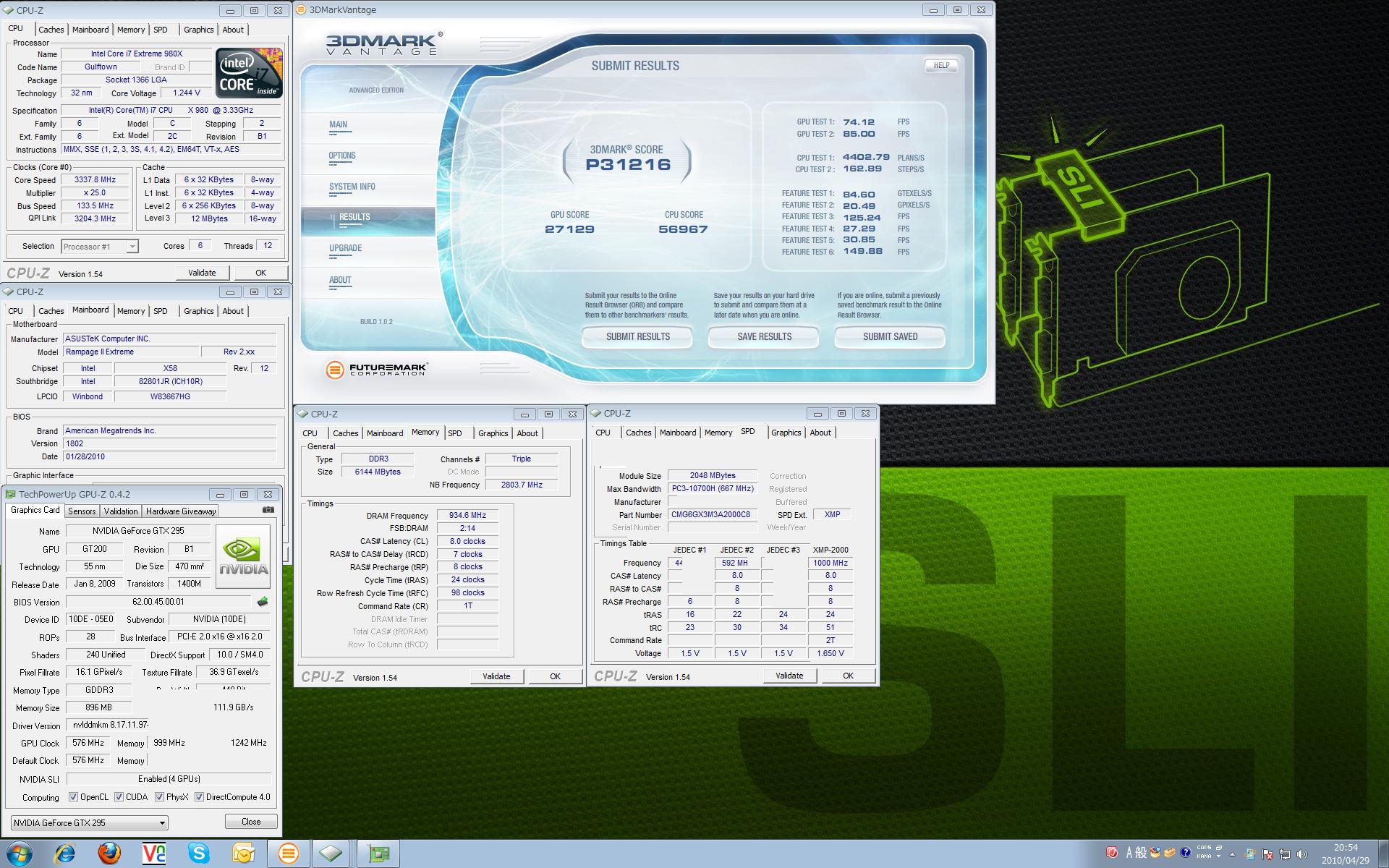The width and height of the screenshot is (1389, 868).
Task: Click the SUBMIT RESULTS button
Action: point(637,336)
